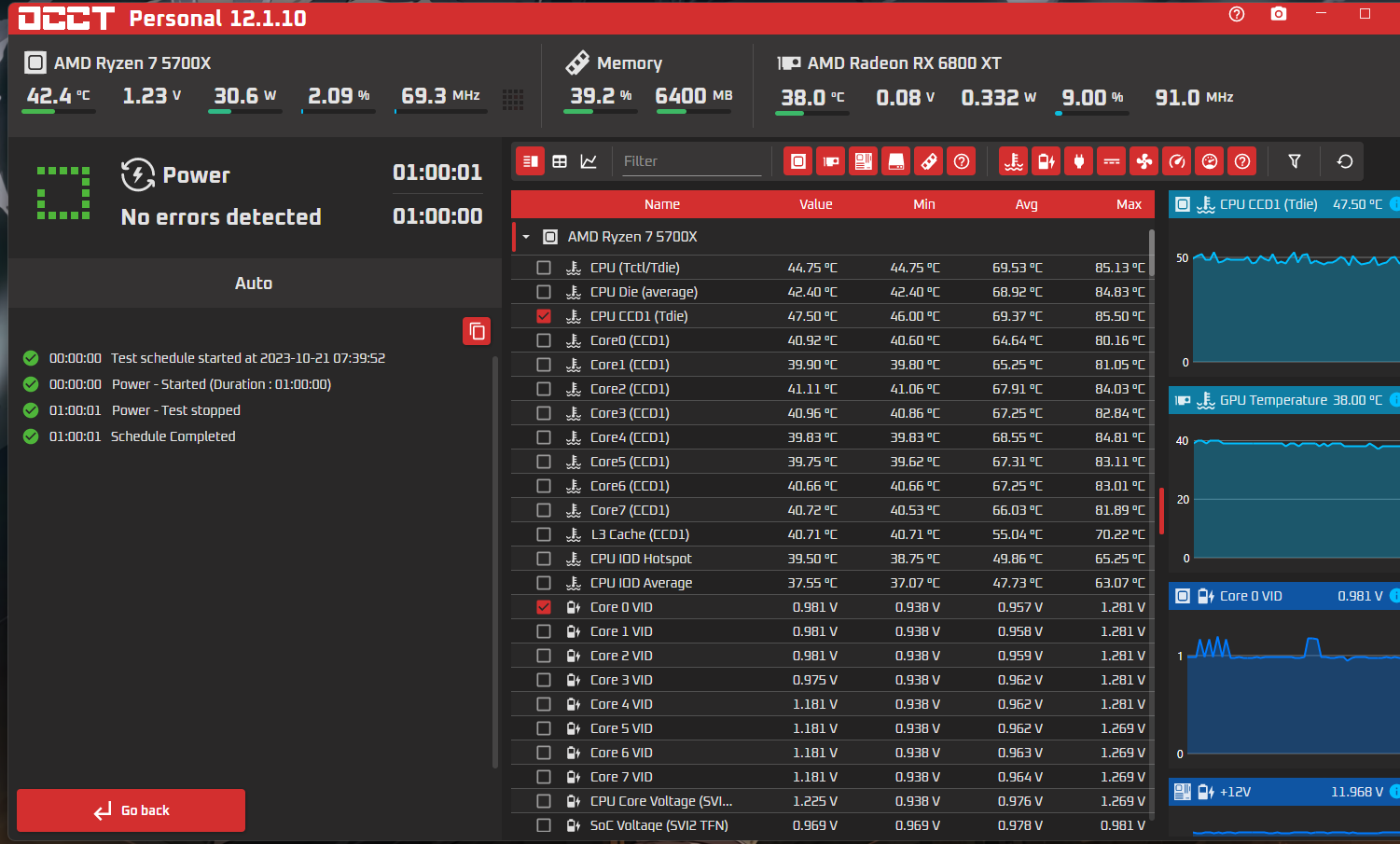Check the CPU (Tctl/Tdie) checkbox
This screenshot has height=844, width=1400.
click(x=544, y=268)
